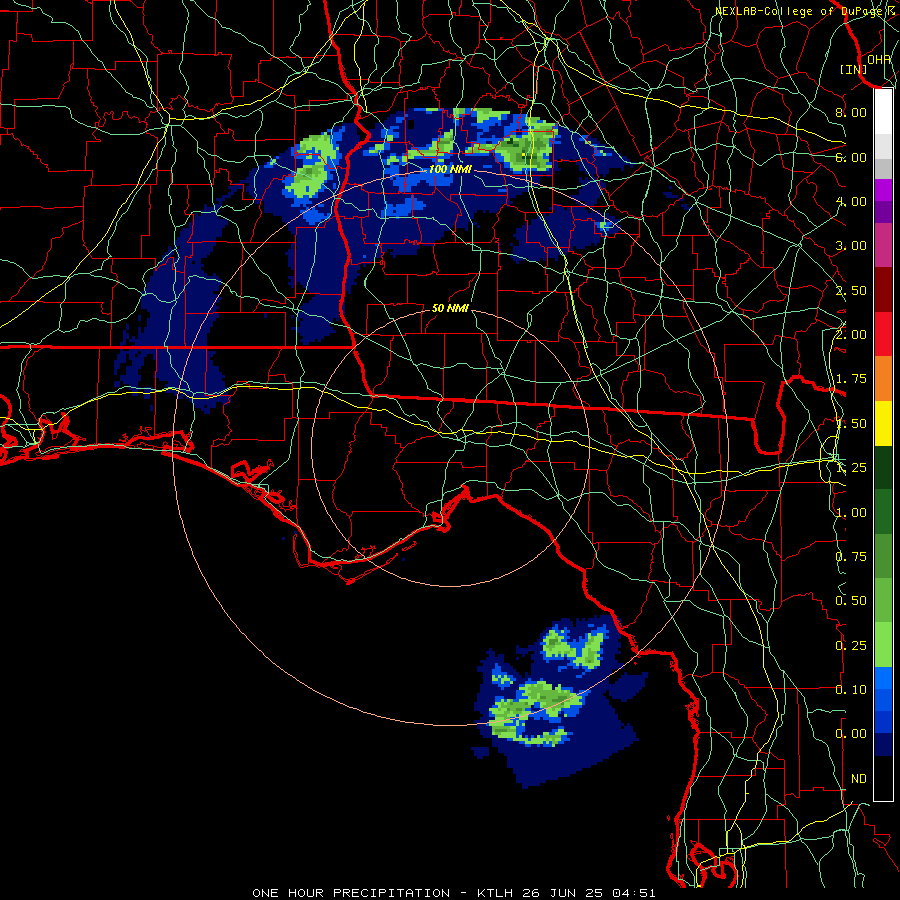The image size is (900, 900).
Task: Click the 2.00 legend value
Action: point(851,335)
